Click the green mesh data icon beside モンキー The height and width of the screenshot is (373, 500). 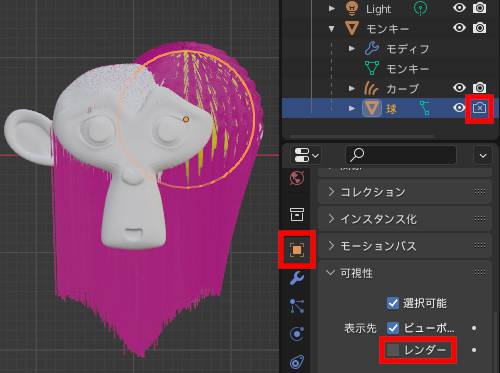coord(372,68)
